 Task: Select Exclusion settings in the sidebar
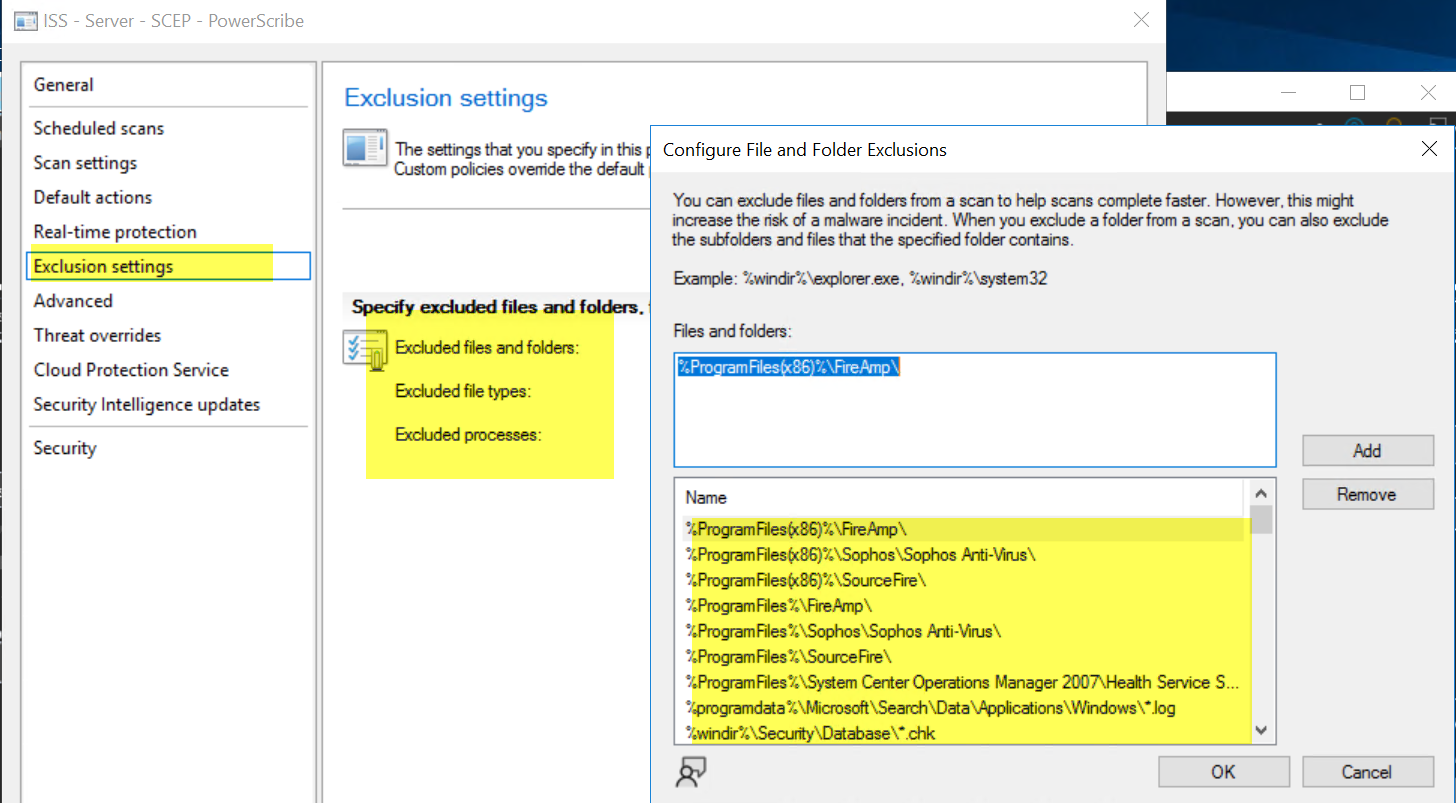(170, 266)
